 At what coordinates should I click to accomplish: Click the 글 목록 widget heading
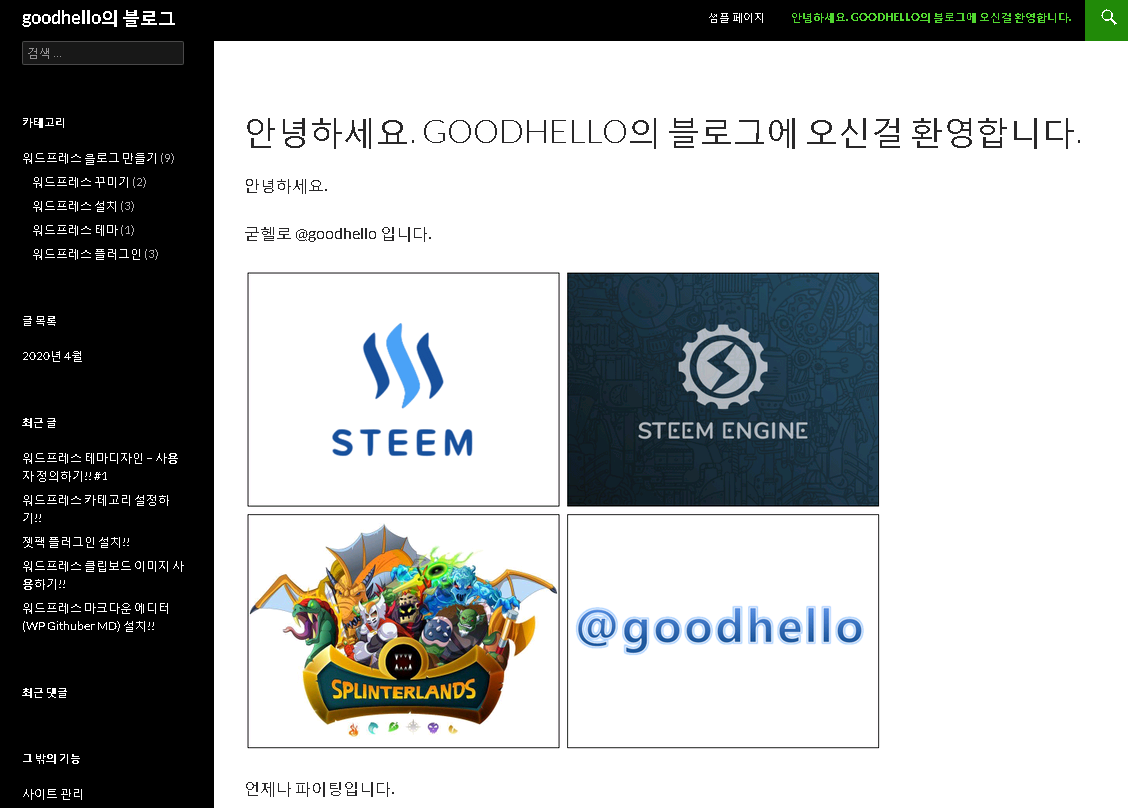(x=39, y=321)
